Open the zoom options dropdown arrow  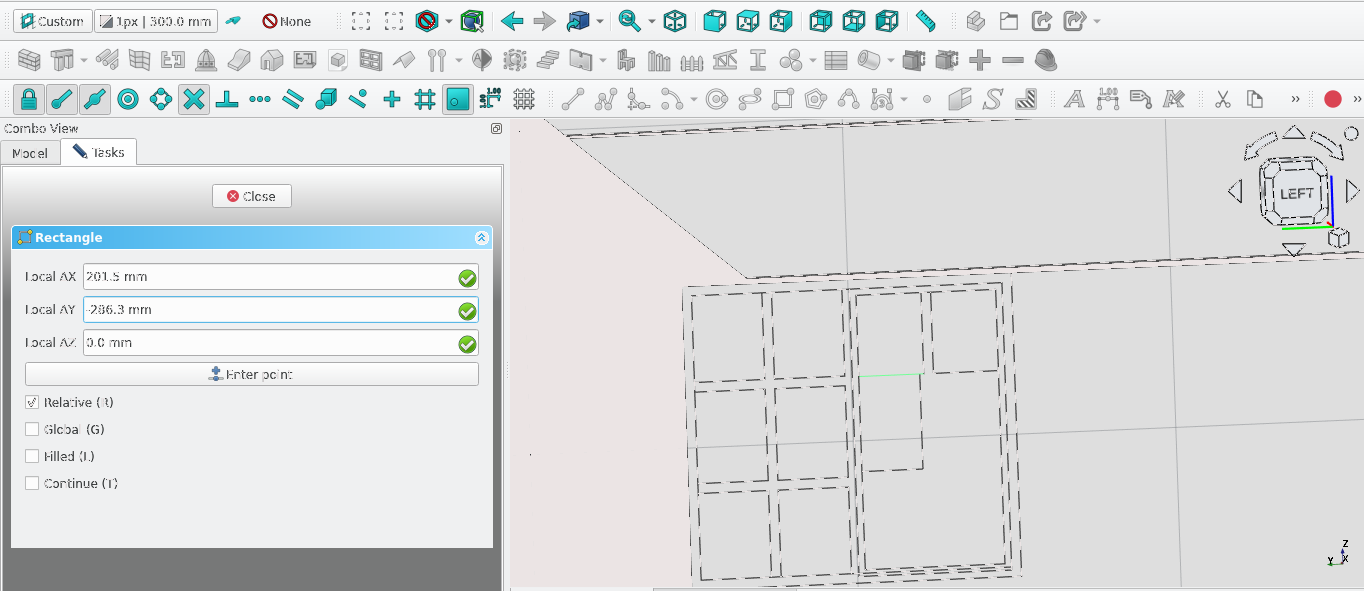(x=651, y=21)
